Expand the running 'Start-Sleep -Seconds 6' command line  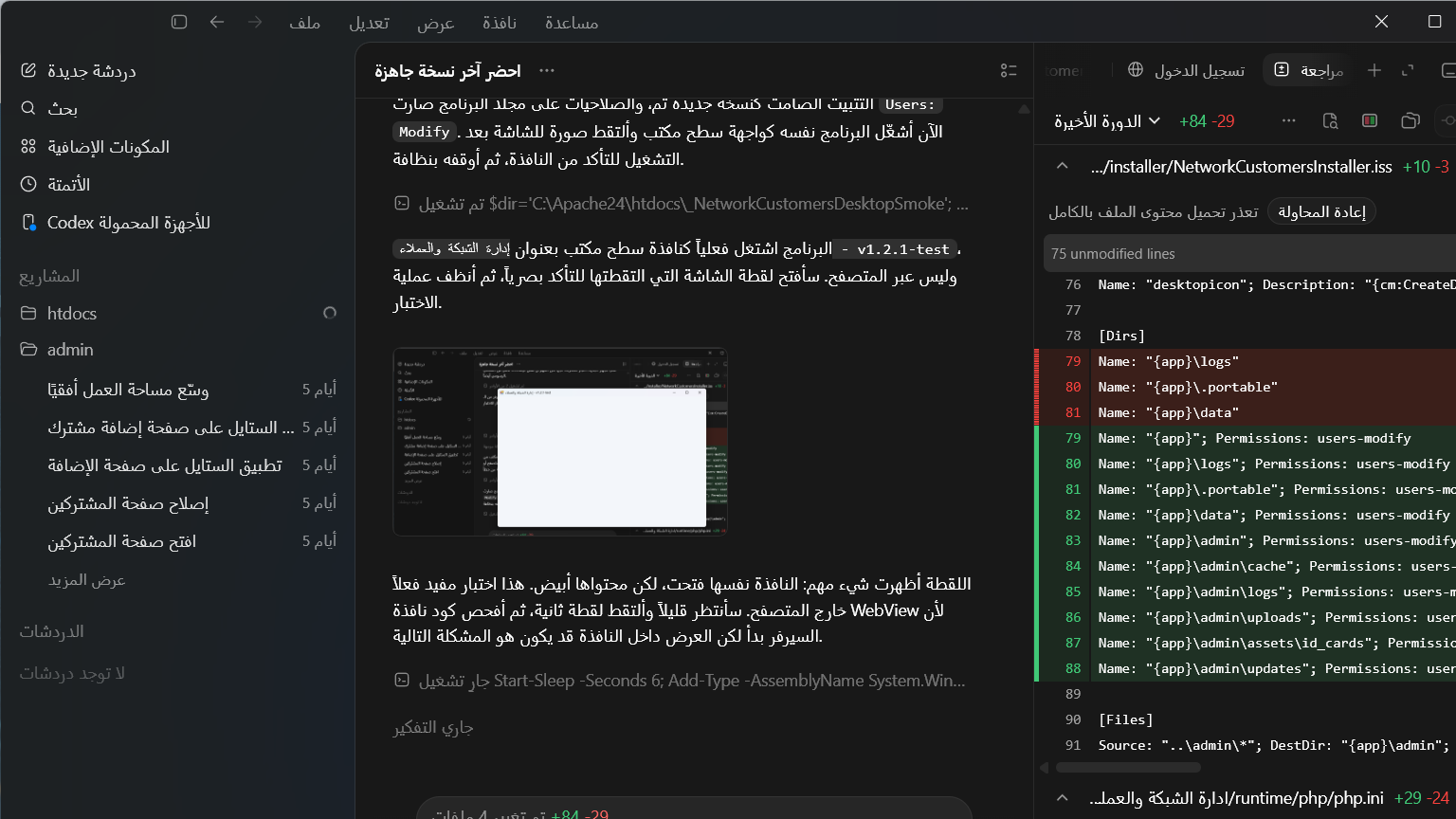coord(680,681)
